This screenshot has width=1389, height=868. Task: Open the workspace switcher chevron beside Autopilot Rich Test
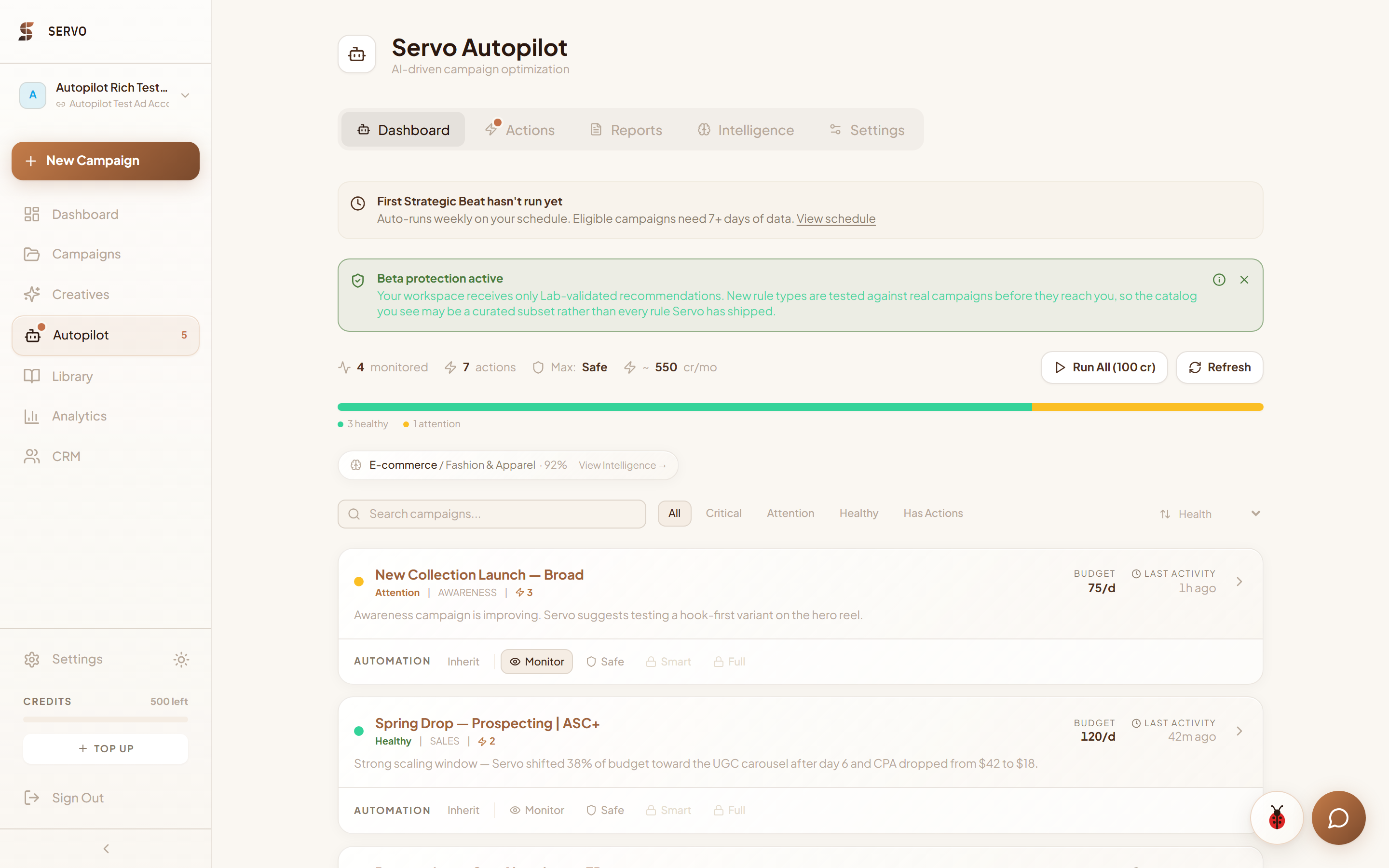[x=185, y=95]
